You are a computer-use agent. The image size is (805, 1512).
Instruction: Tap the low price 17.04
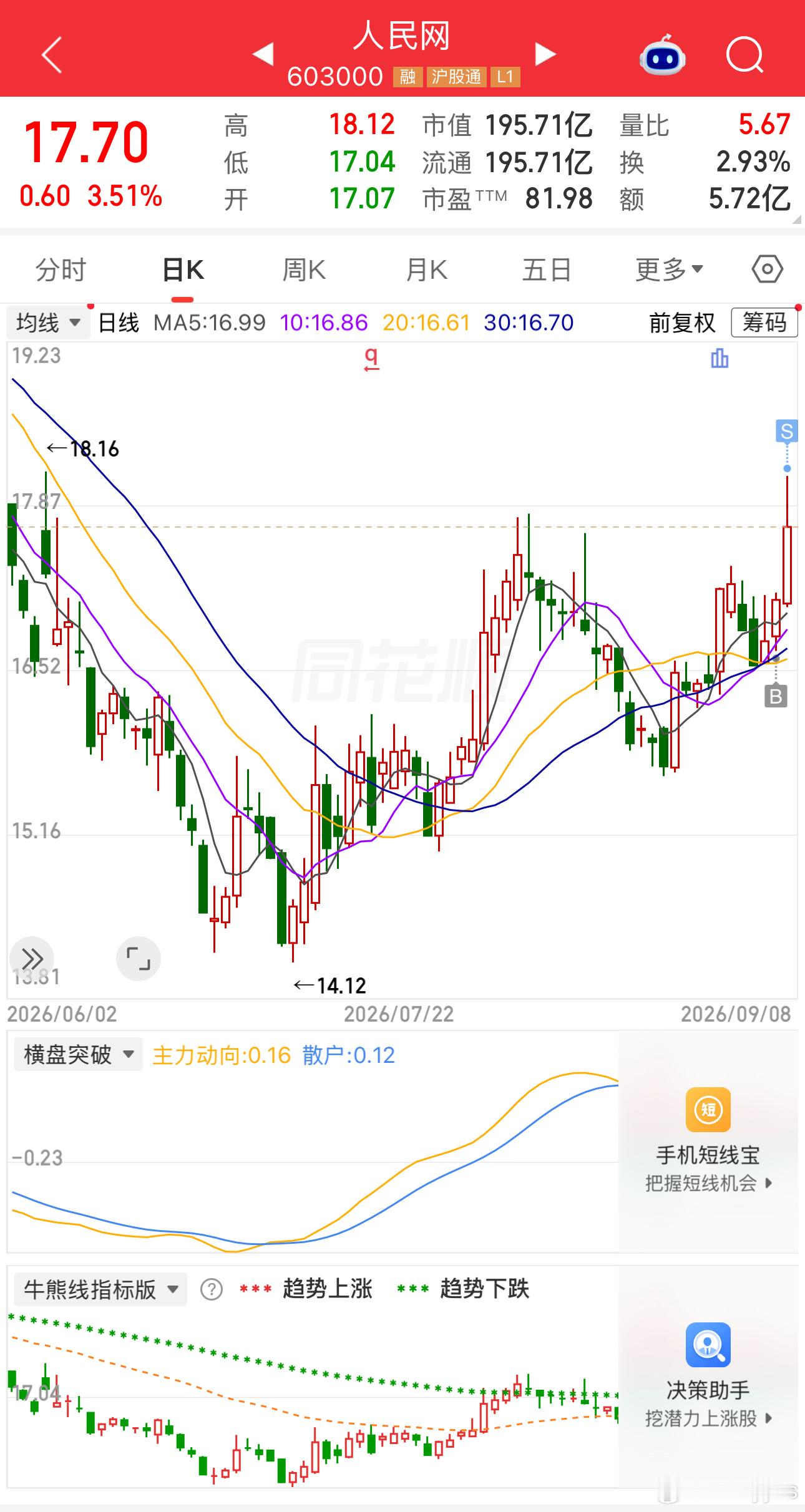(362, 162)
